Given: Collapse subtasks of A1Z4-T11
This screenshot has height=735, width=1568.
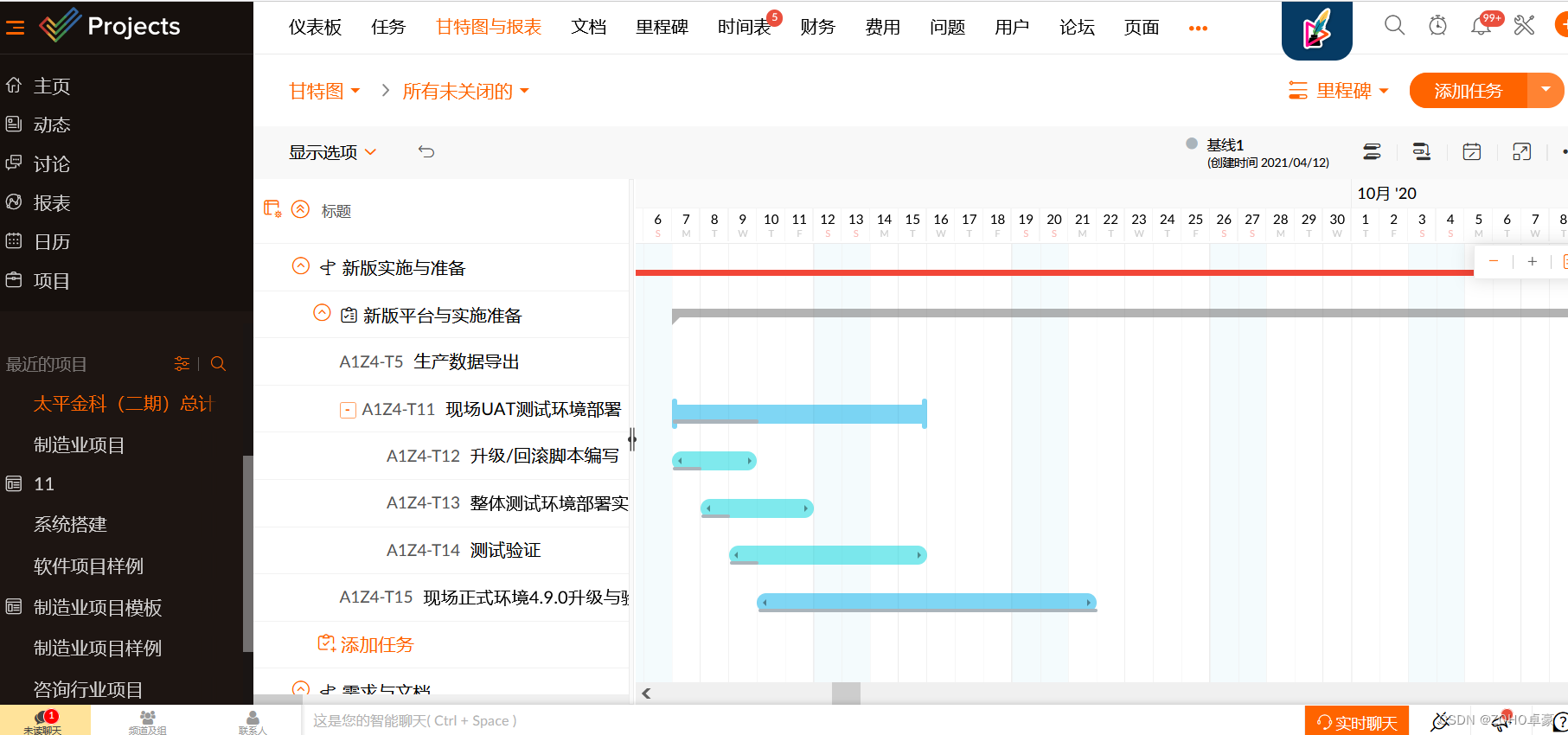Looking at the screenshot, I should [348, 410].
